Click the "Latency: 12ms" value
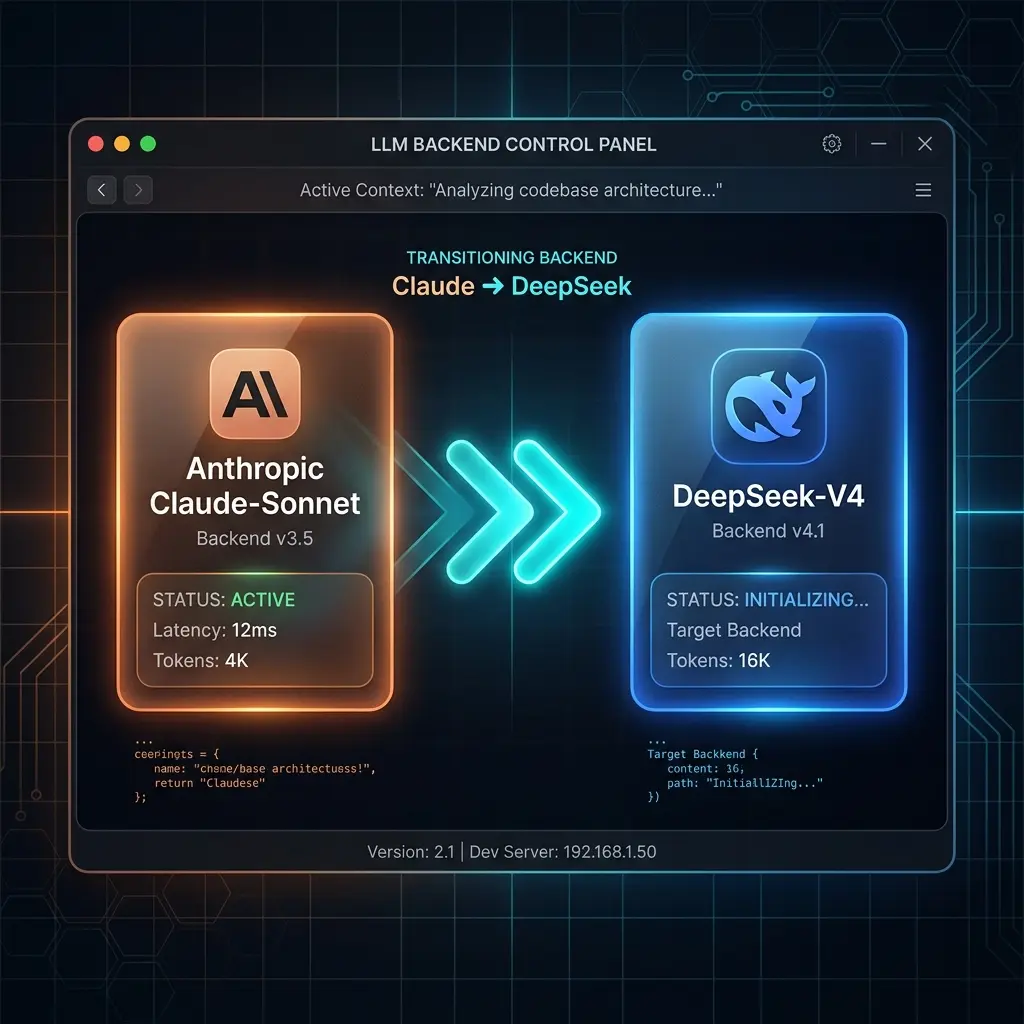The height and width of the screenshot is (1024, 1024). point(215,630)
